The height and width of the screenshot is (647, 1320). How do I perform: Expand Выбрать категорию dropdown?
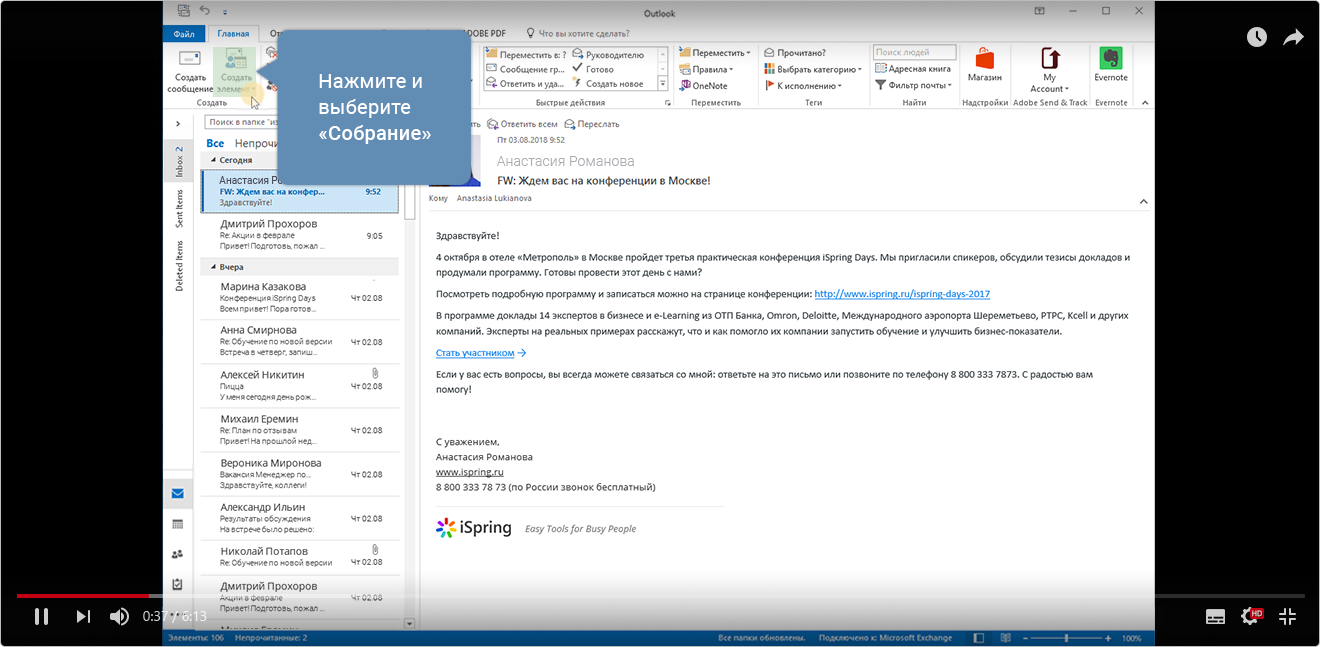point(813,69)
